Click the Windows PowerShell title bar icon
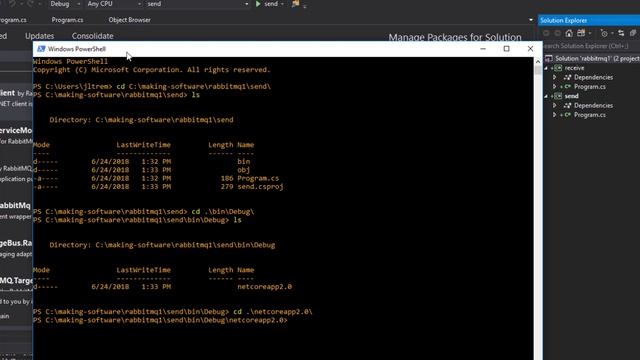Viewport: 640px width, 360px height. [41, 49]
